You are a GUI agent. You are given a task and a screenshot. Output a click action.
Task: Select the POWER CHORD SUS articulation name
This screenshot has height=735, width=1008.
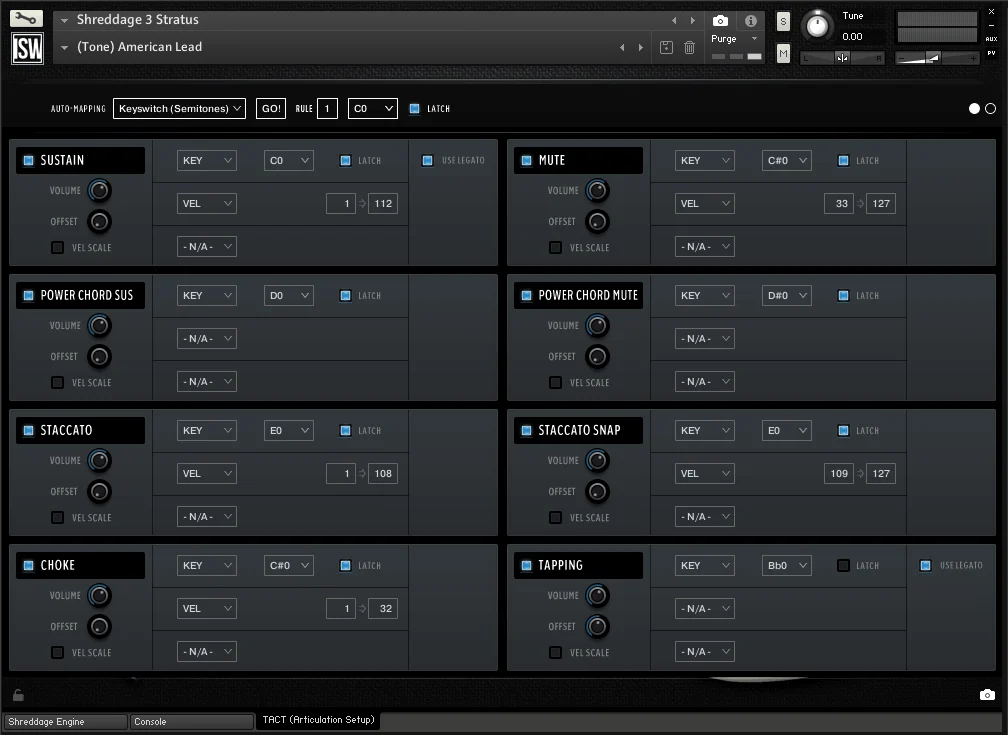pos(87,295)
